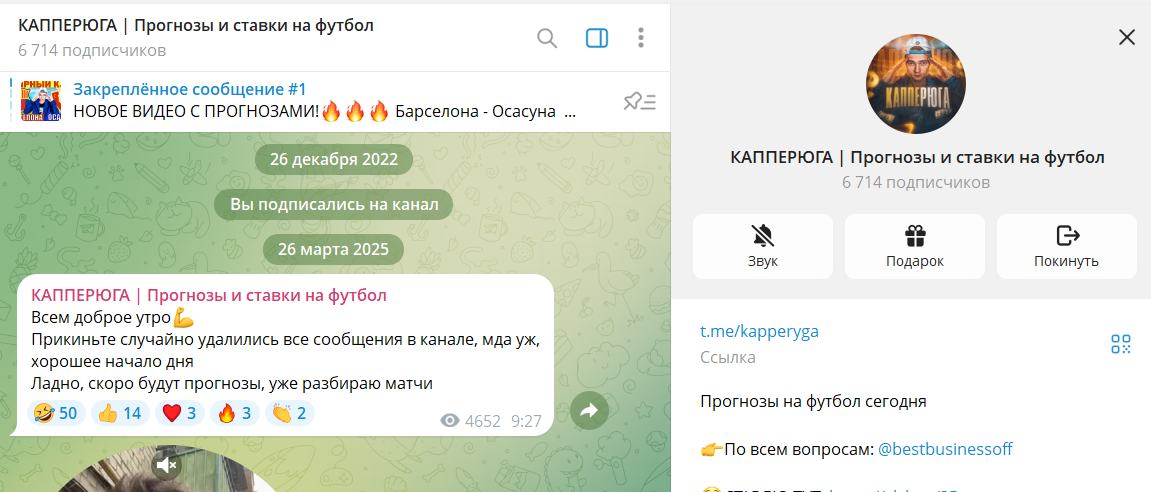Add the thumbs up reaction with 14
This screenshot has width=1151, height=492.
120,413
